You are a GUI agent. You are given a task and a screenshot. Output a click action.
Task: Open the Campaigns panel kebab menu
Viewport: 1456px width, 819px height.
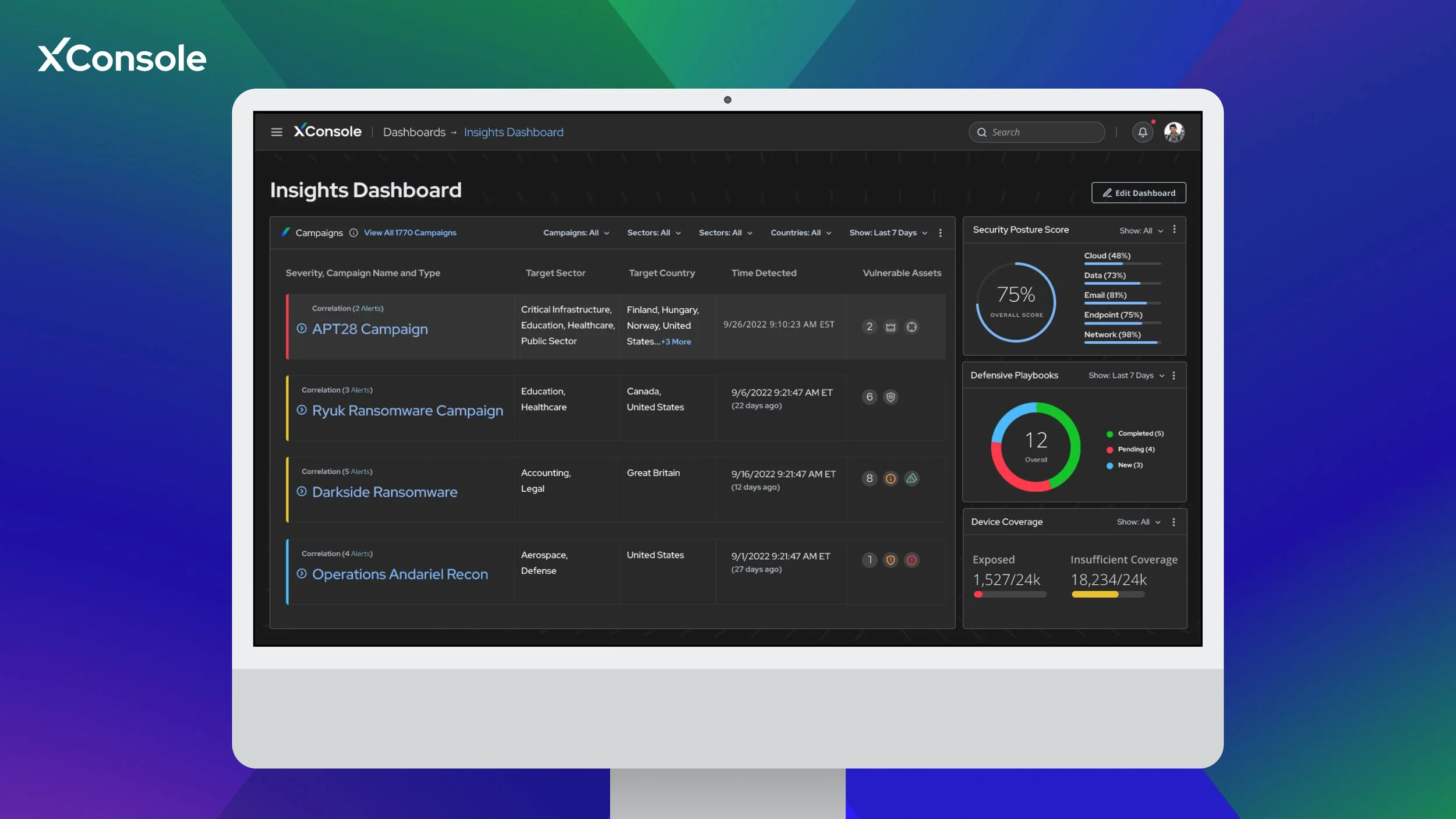[x=940, y=233]
